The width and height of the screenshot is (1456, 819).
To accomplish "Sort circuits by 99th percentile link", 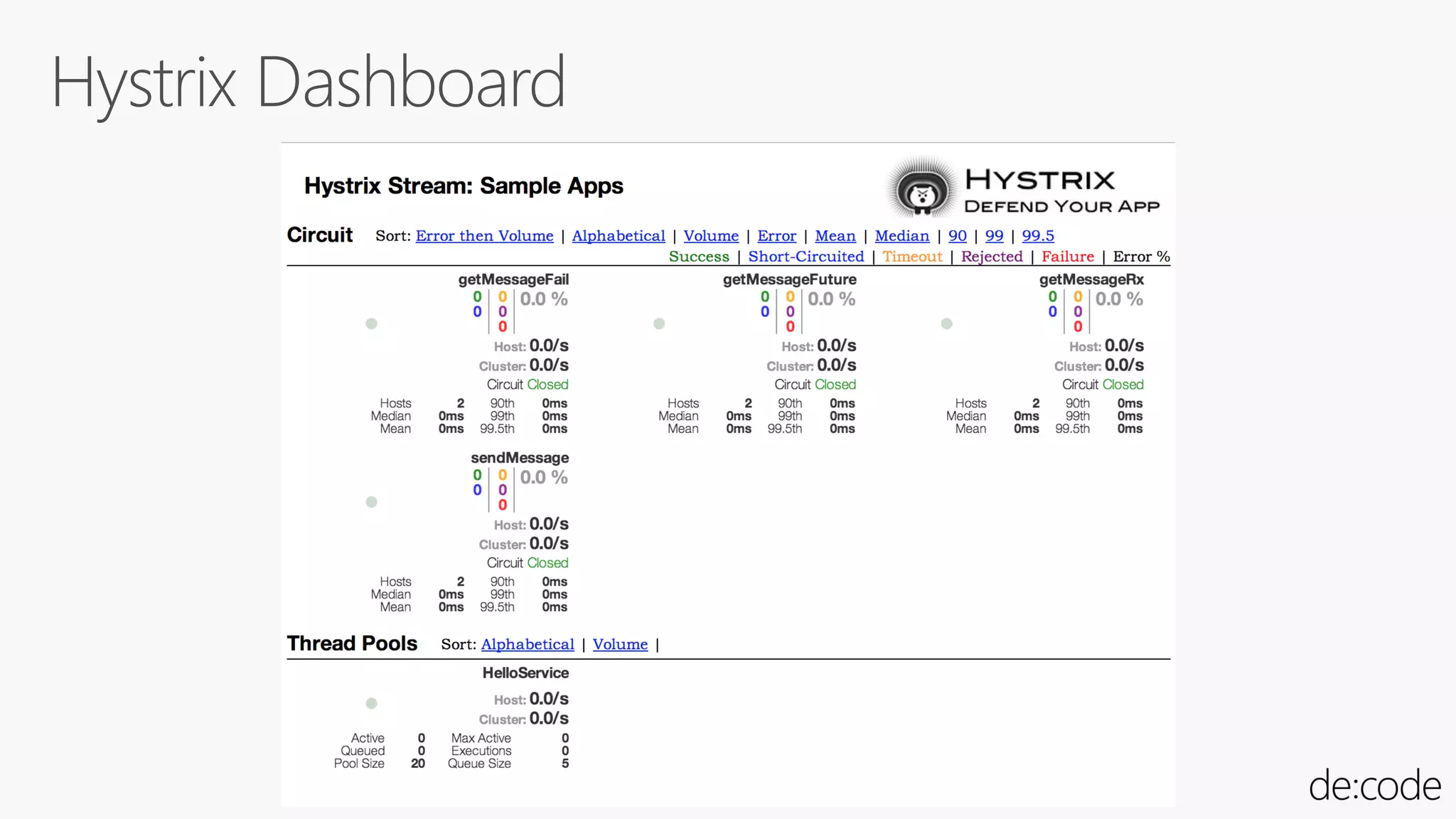I will pyautogui.click(x=994, y=236).
